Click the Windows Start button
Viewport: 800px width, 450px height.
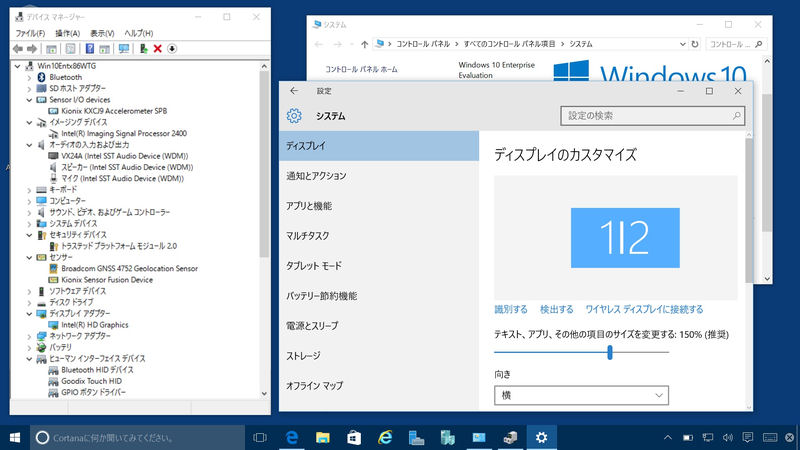tap(15, 437)
